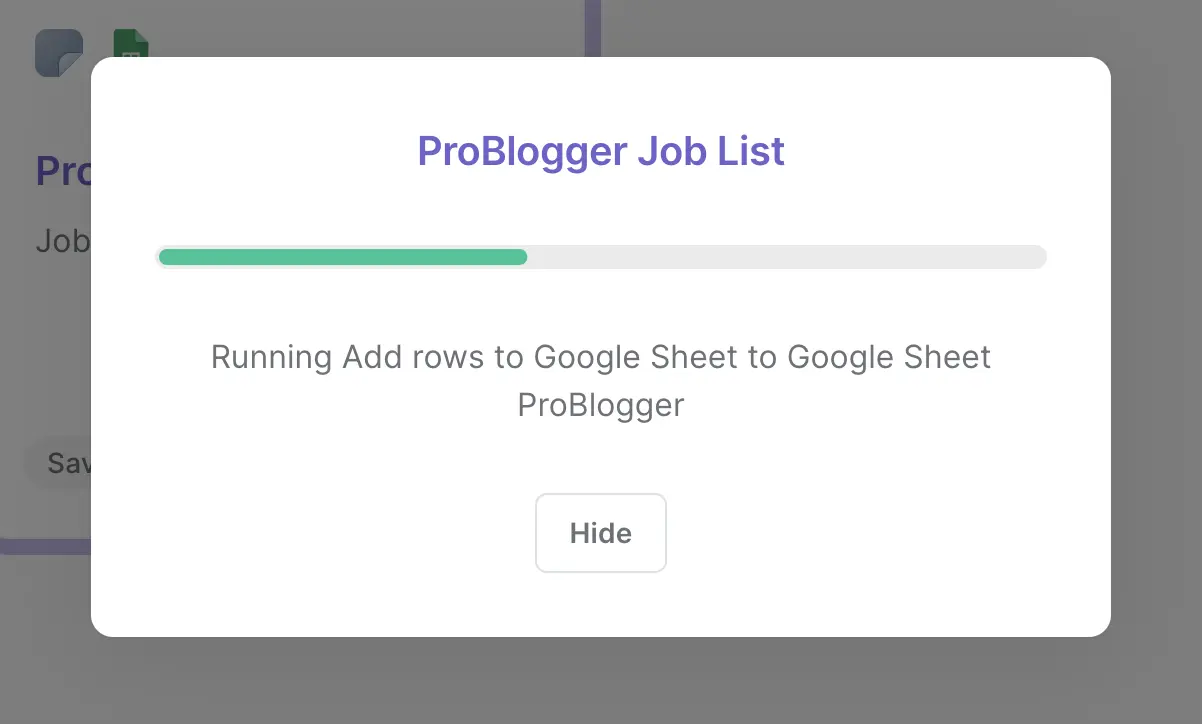
Task: Hide the running job dialog
Action: 600,532
